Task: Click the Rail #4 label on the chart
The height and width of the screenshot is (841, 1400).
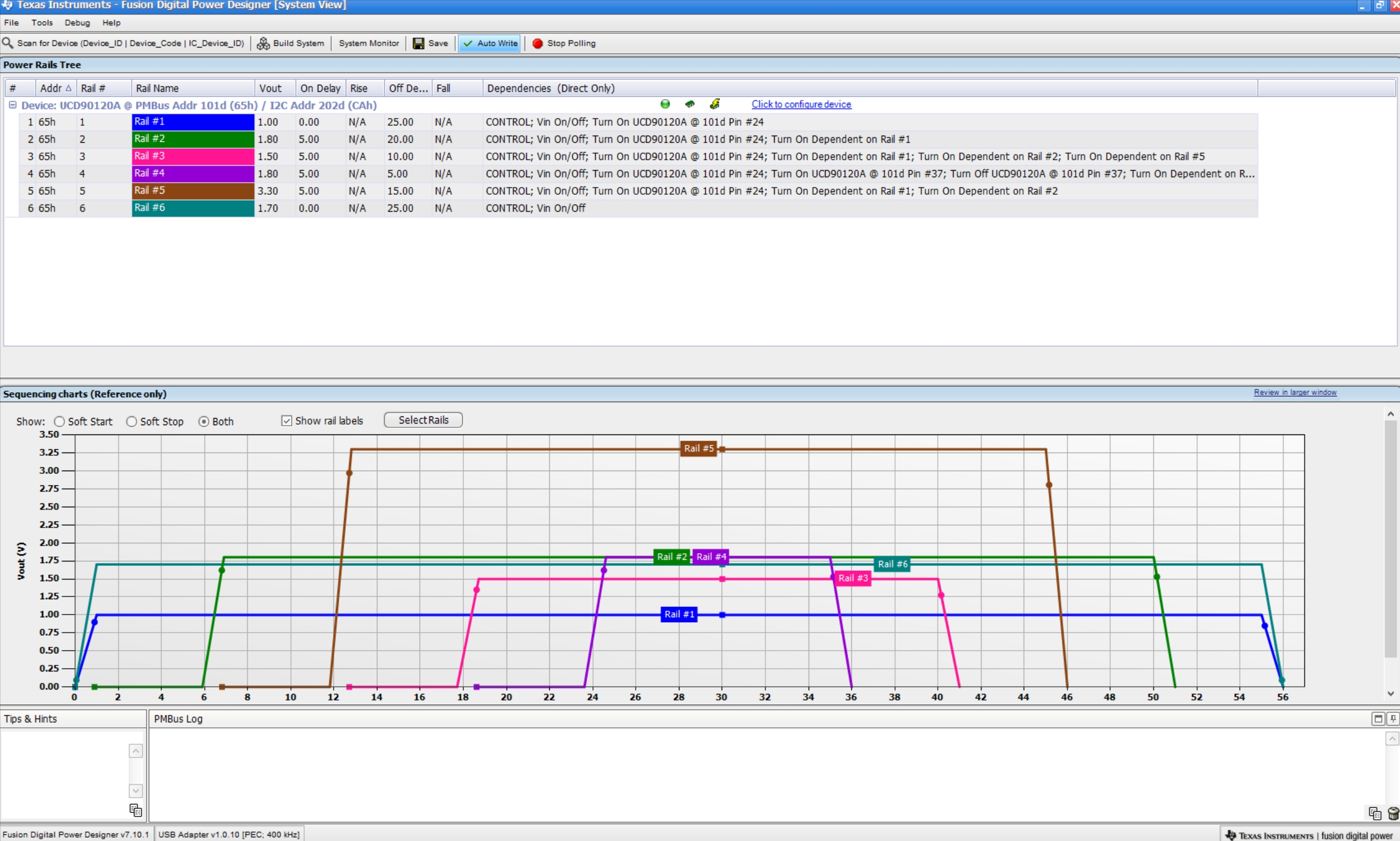Action: [x=711, y=556]
